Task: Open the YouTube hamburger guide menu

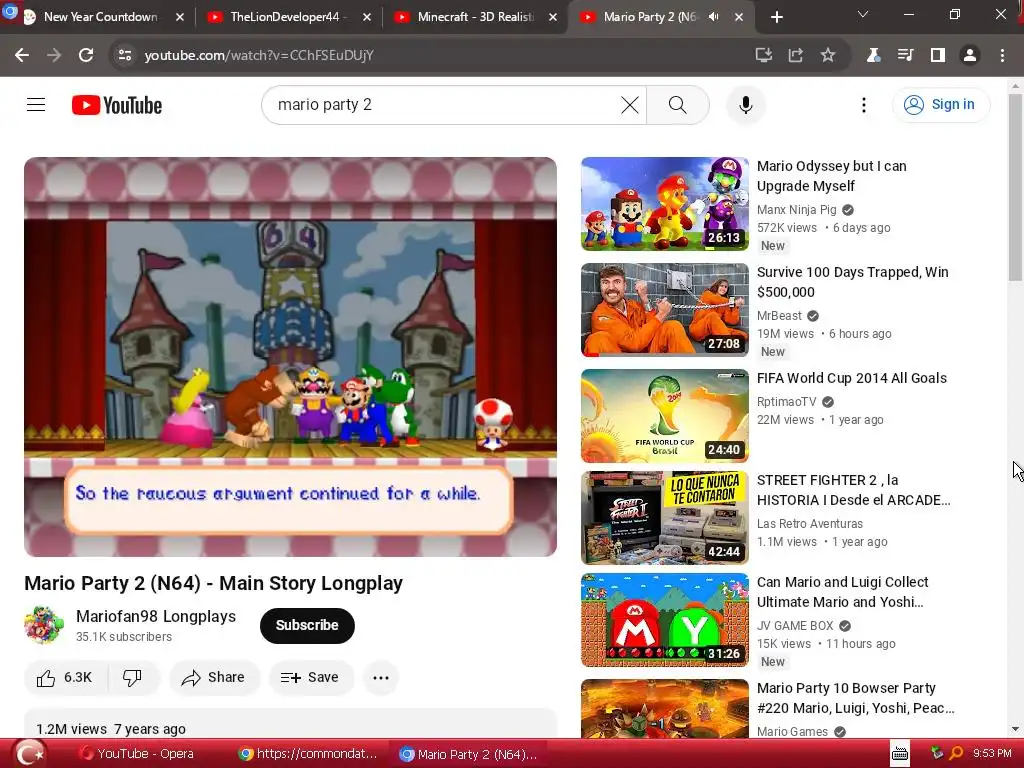Action: pos(36,104)
